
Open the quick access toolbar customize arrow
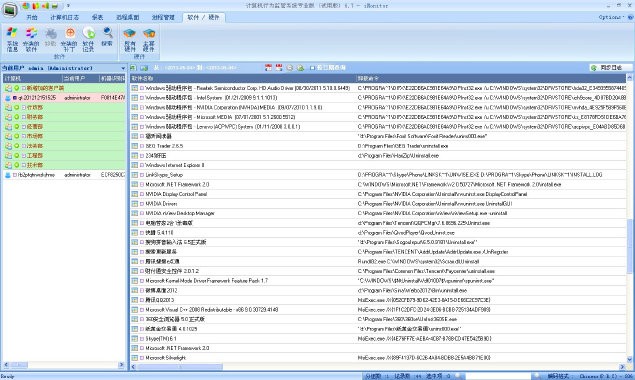click(68, 6)
